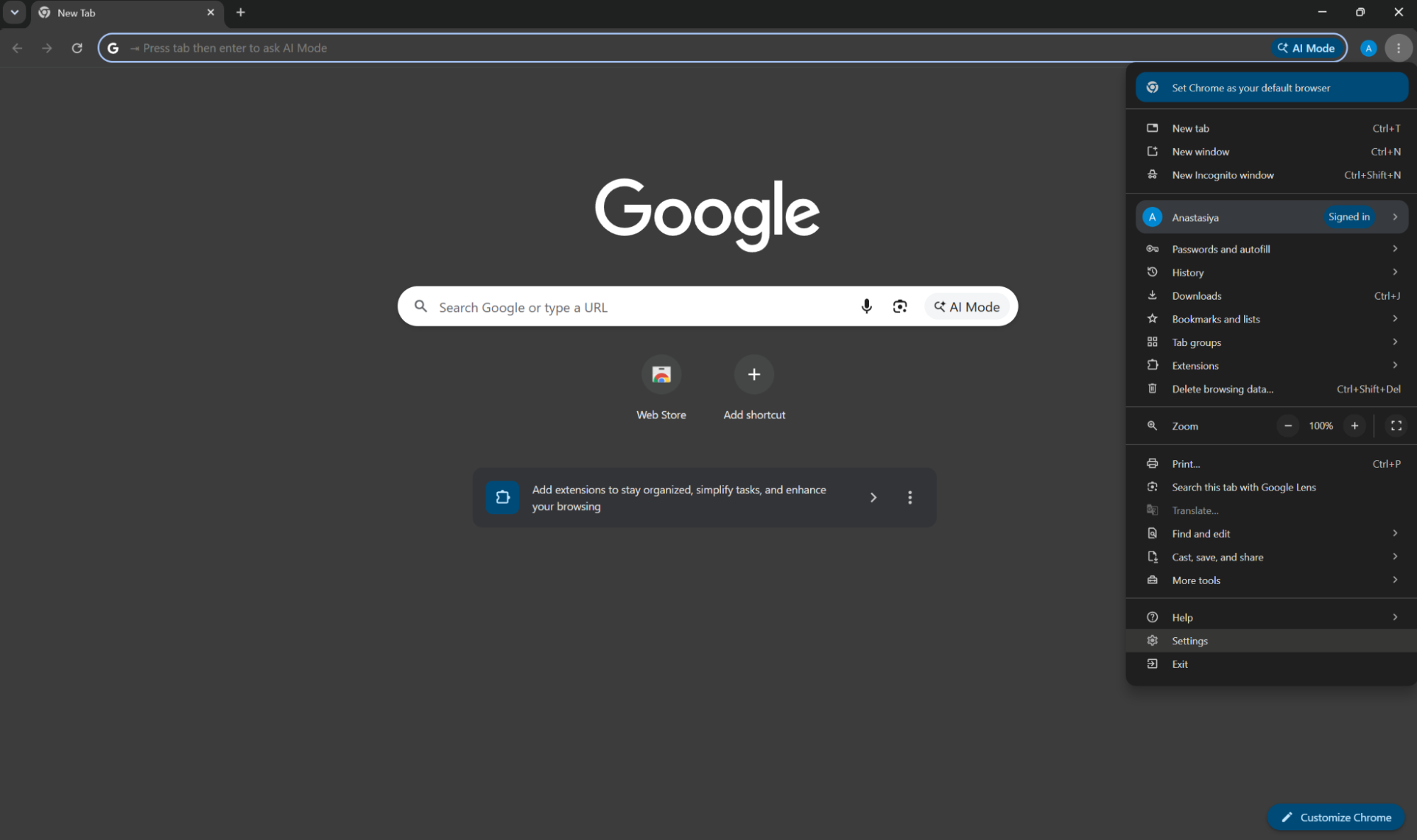Click the forward navigation arrow
Image resolution: width=1417 pixels, height=840 pixels.
(x=47, y=48)
